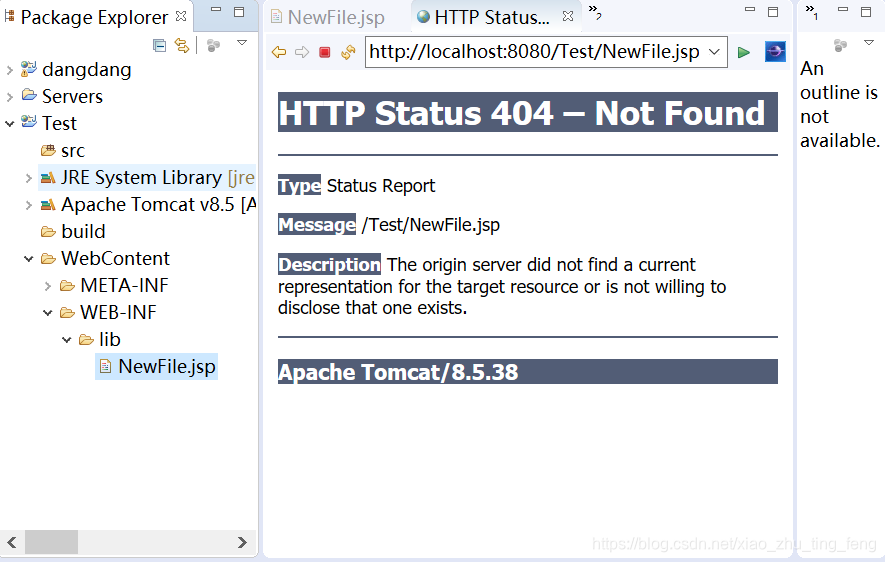Select the WEB-INF folder label
885x562 pixels.
click(118, 312)
